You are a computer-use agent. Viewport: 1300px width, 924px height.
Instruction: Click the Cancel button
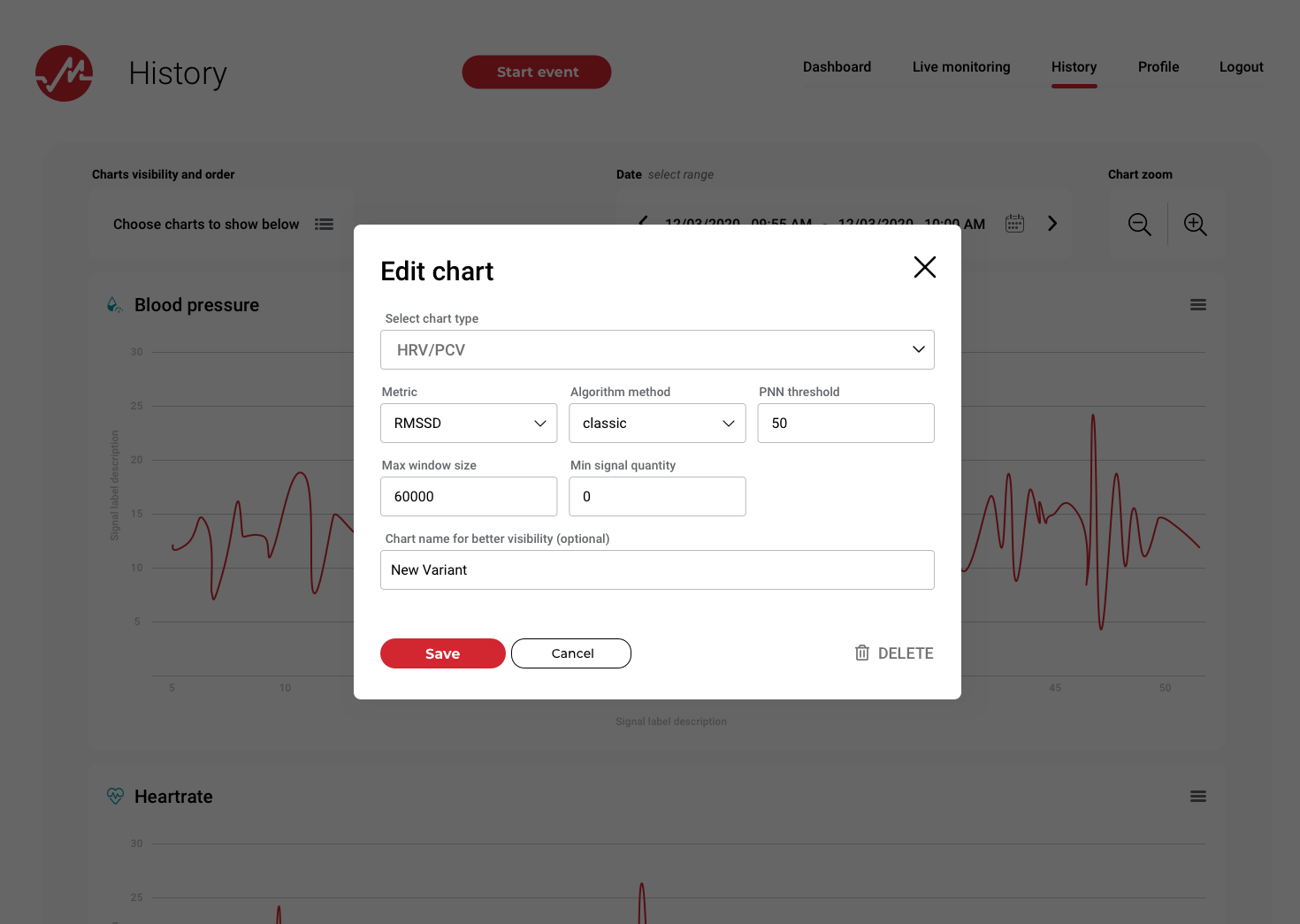click(x=571, y=653)
